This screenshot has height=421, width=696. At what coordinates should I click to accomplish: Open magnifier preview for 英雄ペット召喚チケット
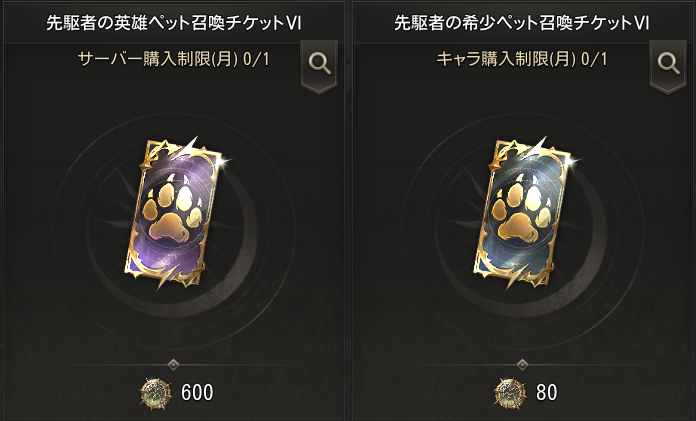tap(319, 65)
